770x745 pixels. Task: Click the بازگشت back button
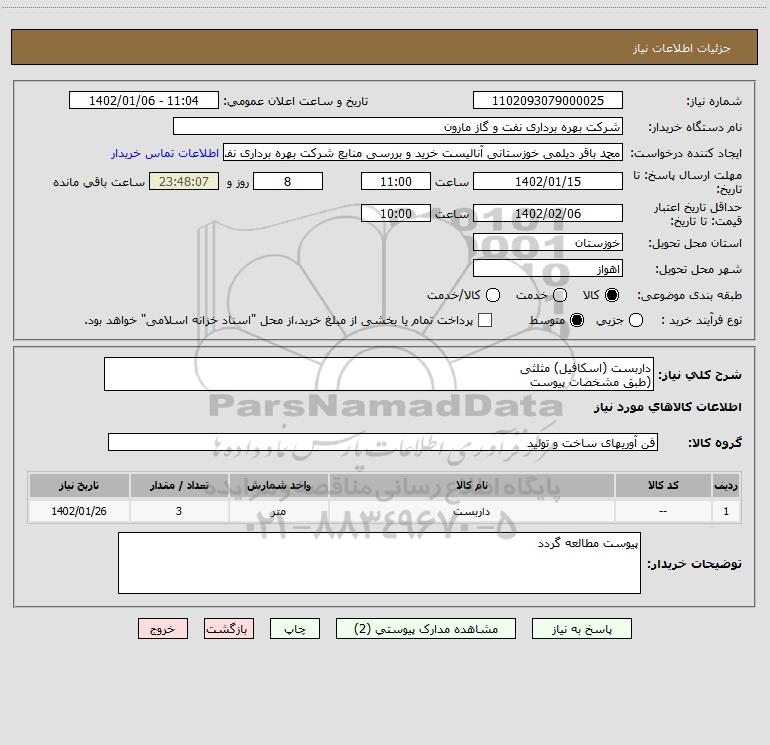(x=229, y=629)
